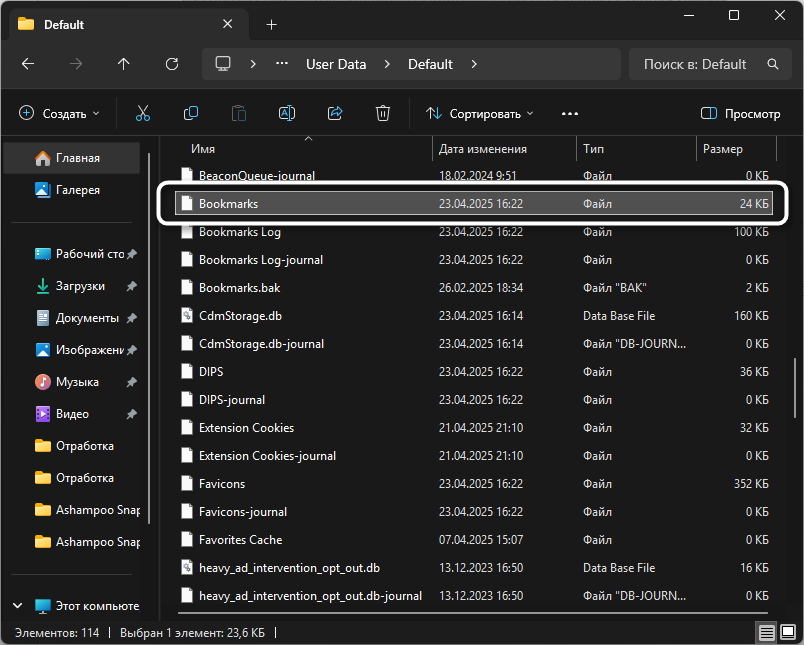
Task: Refresh the current folder view
Action: pyautogui.click(x=172, y=64)
